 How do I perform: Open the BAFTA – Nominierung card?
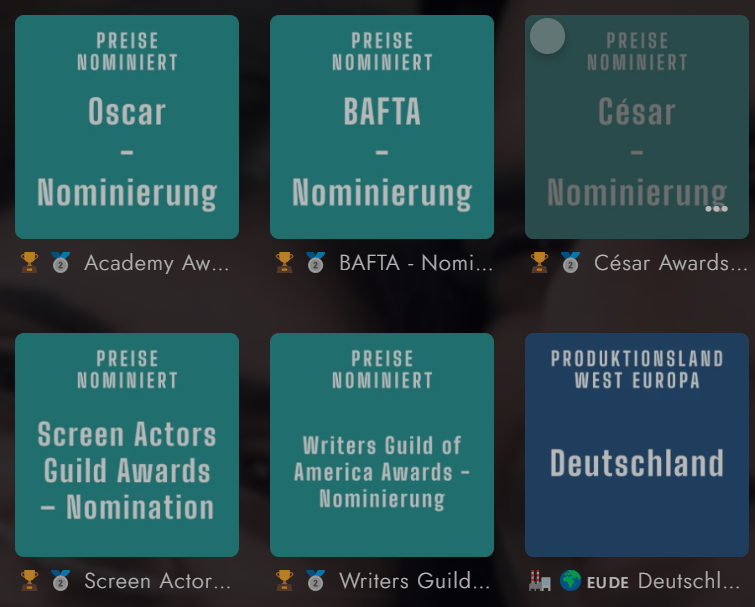coord(382,127)
